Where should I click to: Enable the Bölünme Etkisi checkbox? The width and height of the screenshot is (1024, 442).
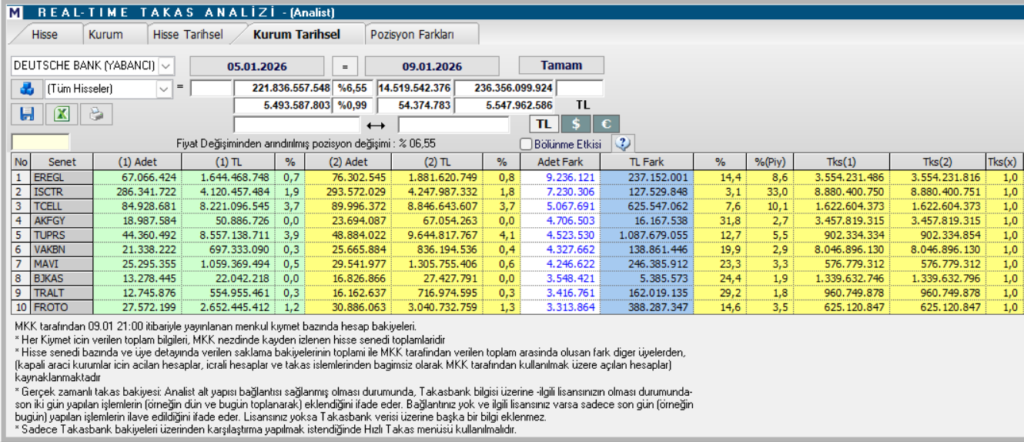(x=527, y=144)
